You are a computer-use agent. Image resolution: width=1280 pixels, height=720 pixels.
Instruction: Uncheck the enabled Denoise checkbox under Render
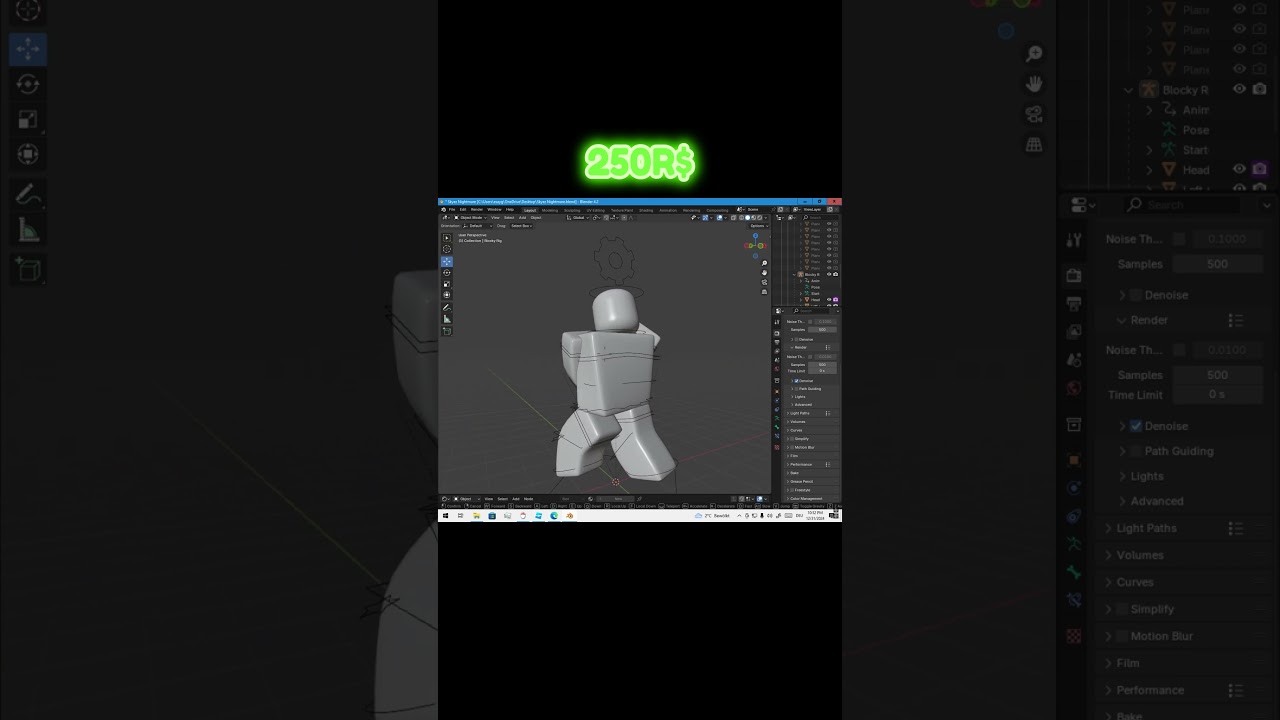(796, 381)
